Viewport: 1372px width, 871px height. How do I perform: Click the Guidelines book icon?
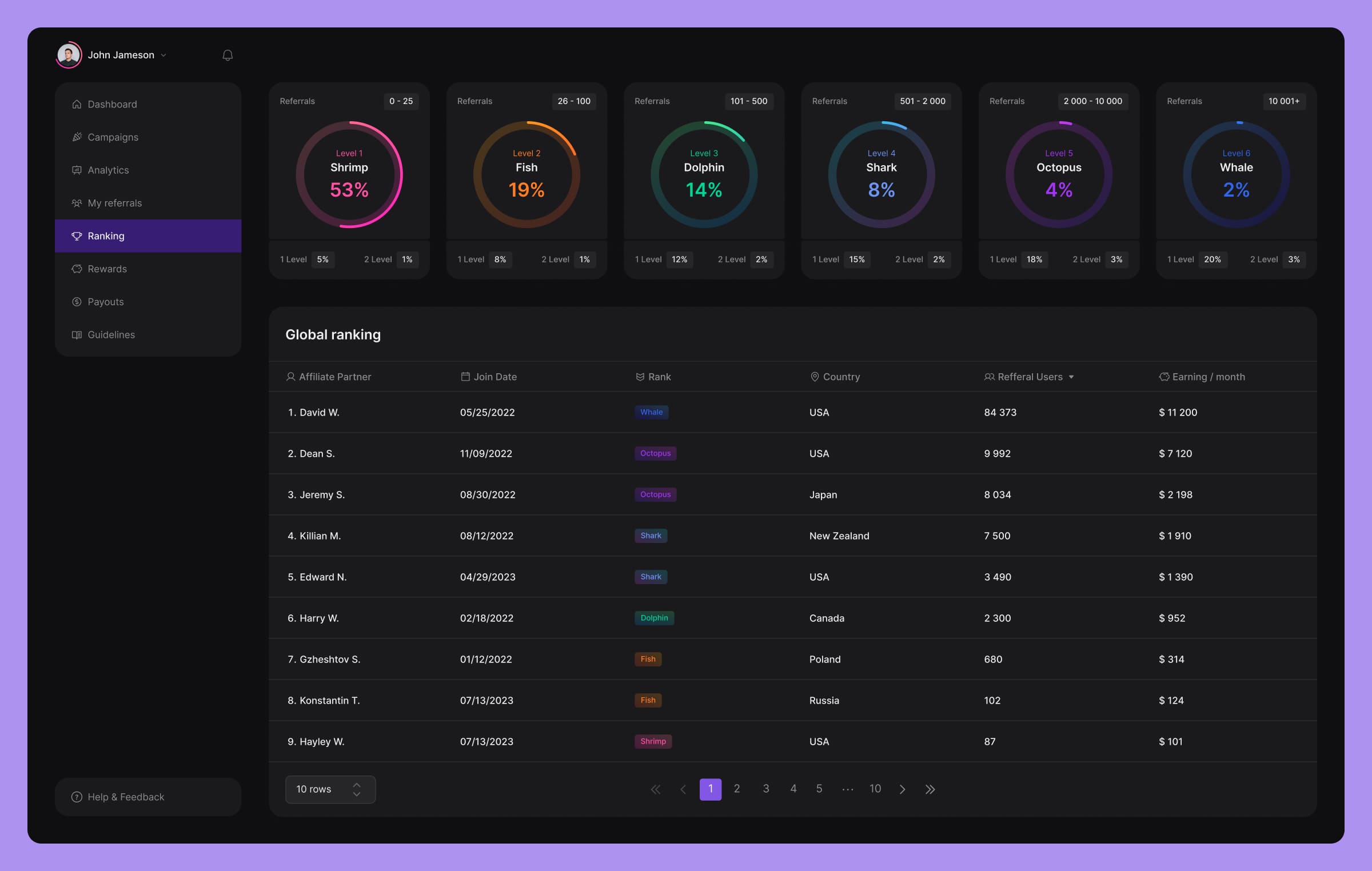coord(77,335)
